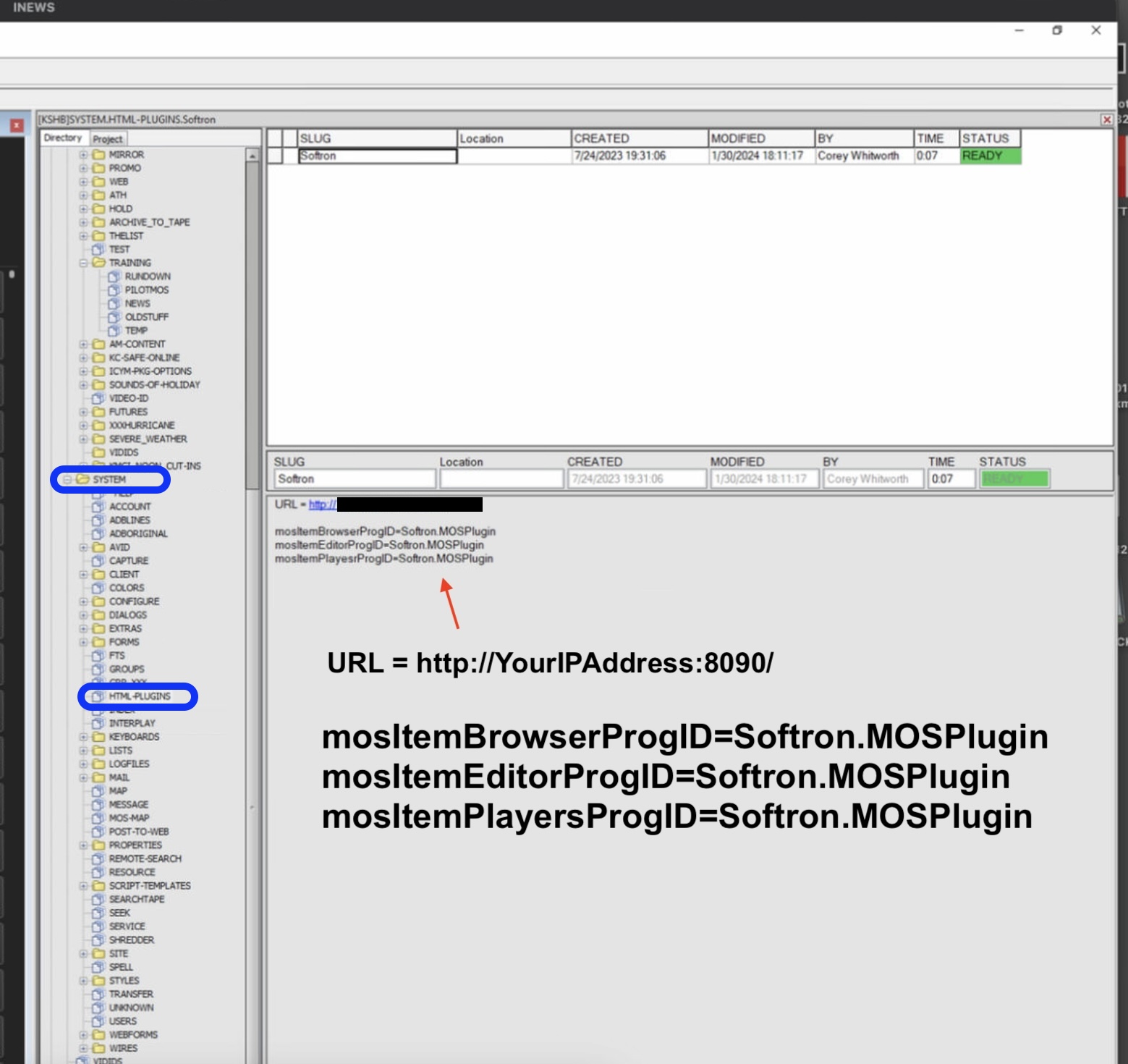Select the ICYM-PKG-OPTIONS folder label
The image size is (1128, 1064).
150,371
